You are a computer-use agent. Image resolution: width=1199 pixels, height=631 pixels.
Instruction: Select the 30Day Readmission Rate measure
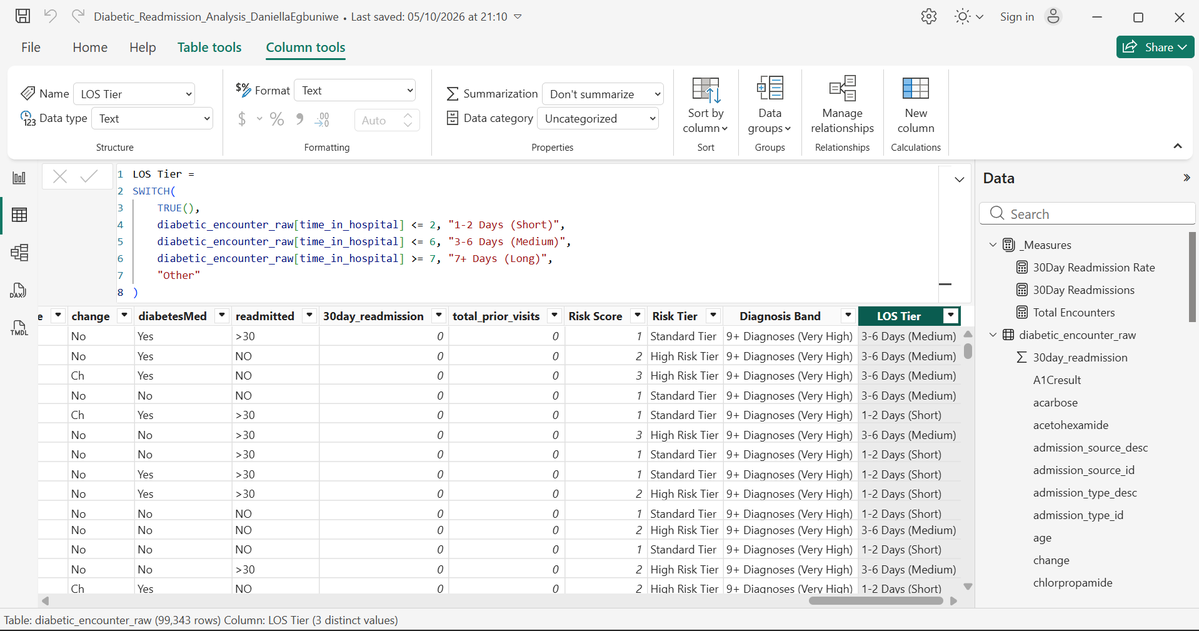coord(1093,268)
